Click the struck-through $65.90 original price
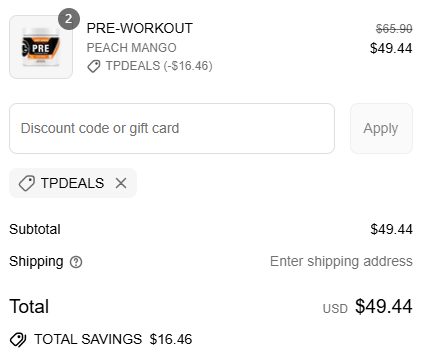The image size is (428, 363). click(x=394, y=29)
